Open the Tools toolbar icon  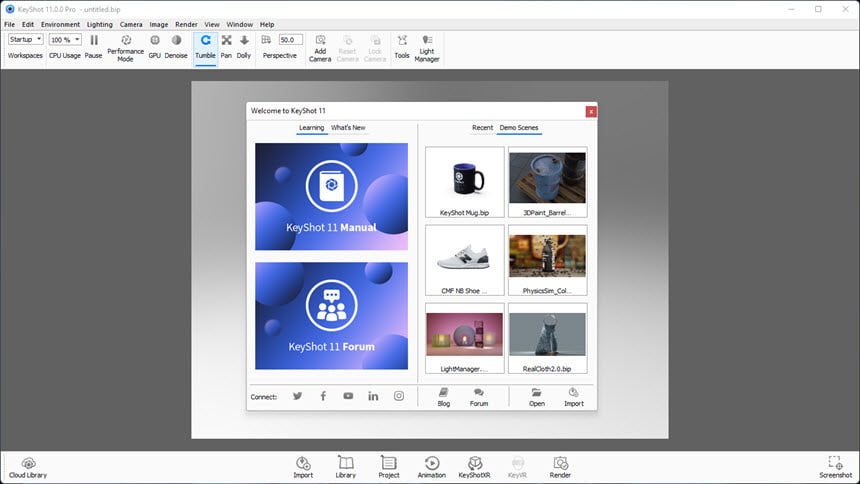click(402, 47)
